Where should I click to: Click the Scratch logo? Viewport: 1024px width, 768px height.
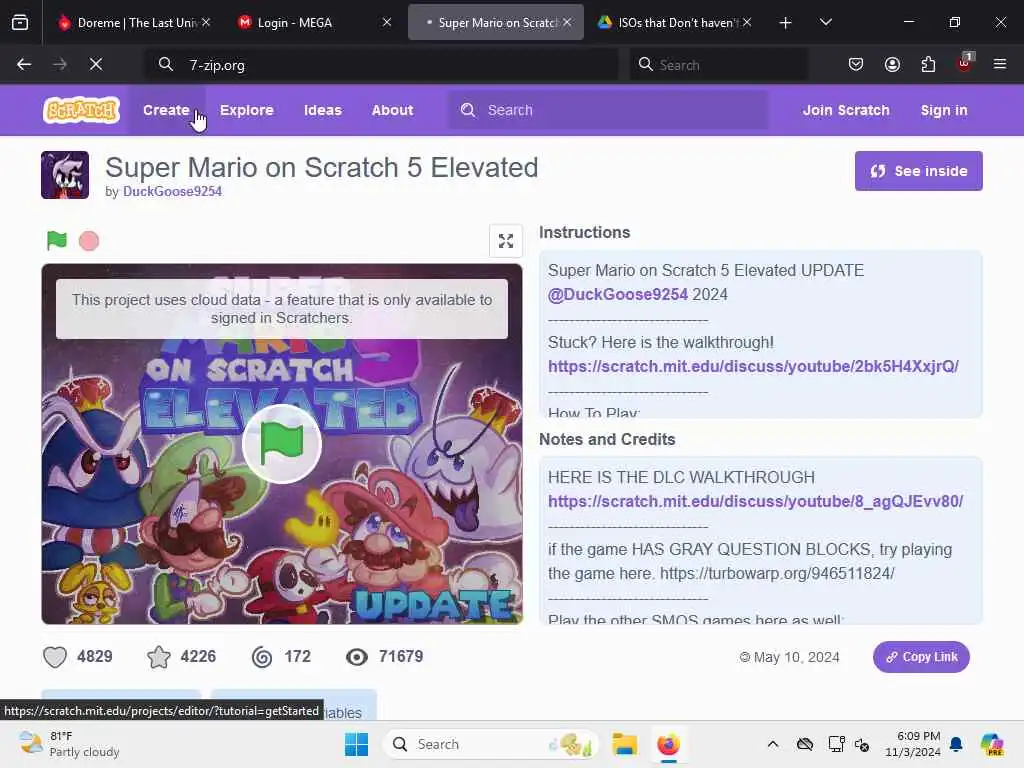click(x=82, y=110)
